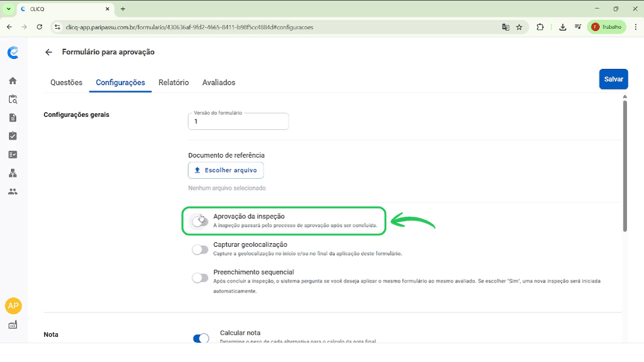The width and height of the screenshot is (644, 362).
Task: Click the browser address bar URL
Action: 189,27
